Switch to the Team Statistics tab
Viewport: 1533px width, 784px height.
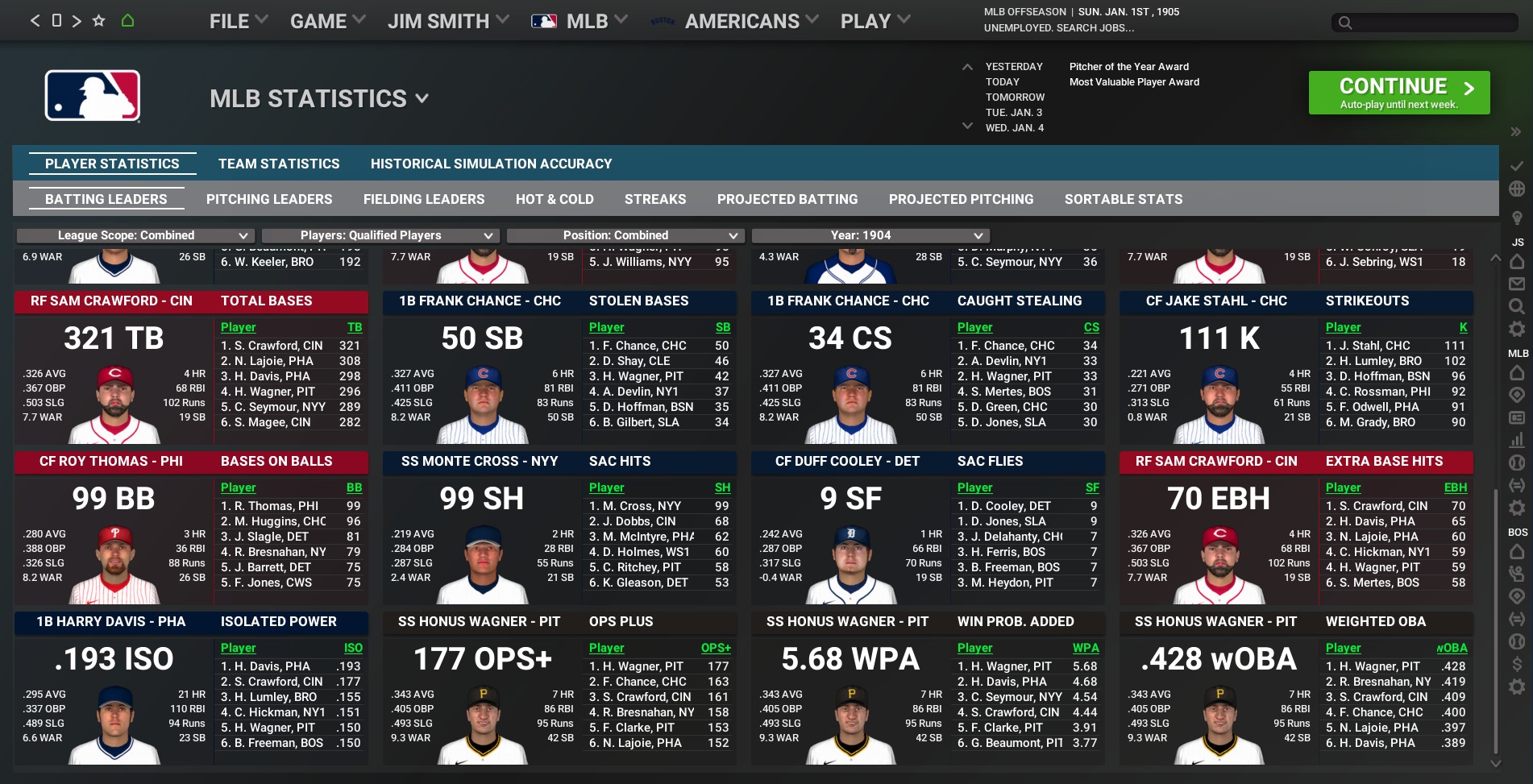279,164
